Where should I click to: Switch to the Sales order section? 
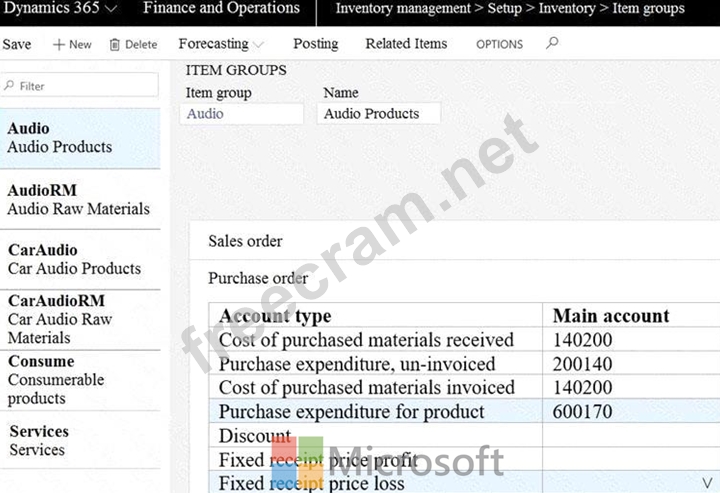(245, 241)
